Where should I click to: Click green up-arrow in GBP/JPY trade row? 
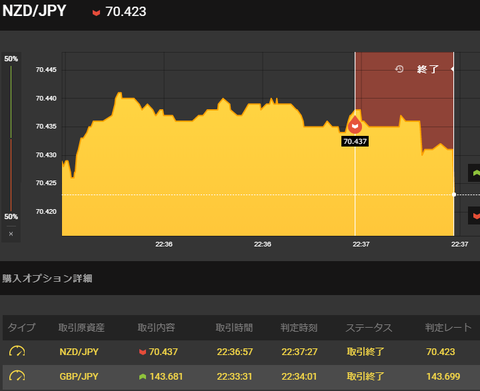[142, 377]
